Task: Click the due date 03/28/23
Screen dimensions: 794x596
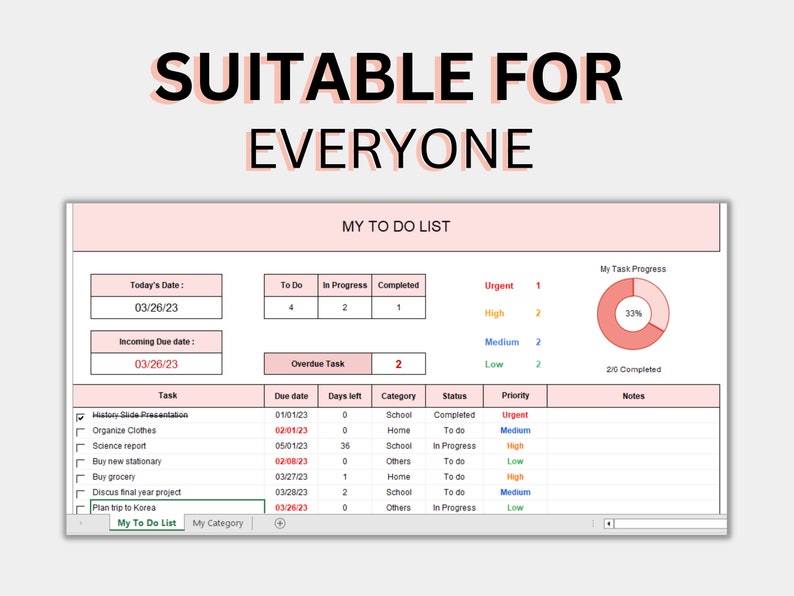Action: (291, 492)
